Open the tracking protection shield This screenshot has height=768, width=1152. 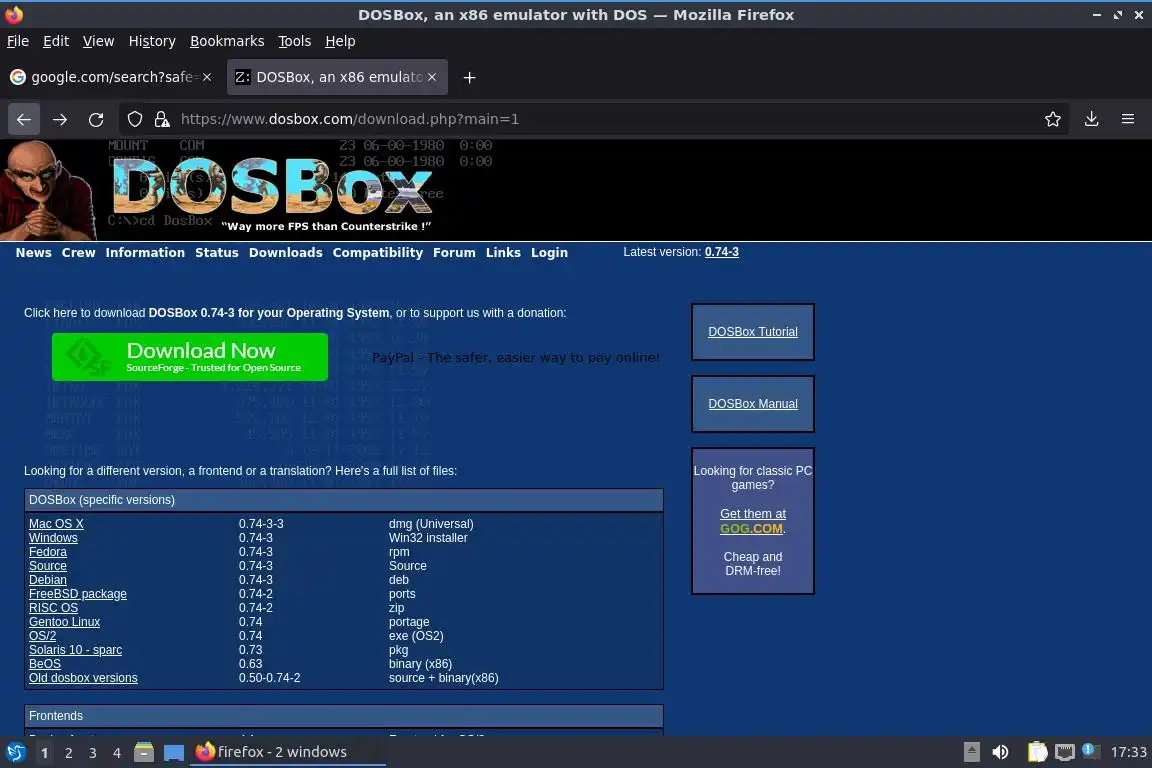tap(135, 119)
